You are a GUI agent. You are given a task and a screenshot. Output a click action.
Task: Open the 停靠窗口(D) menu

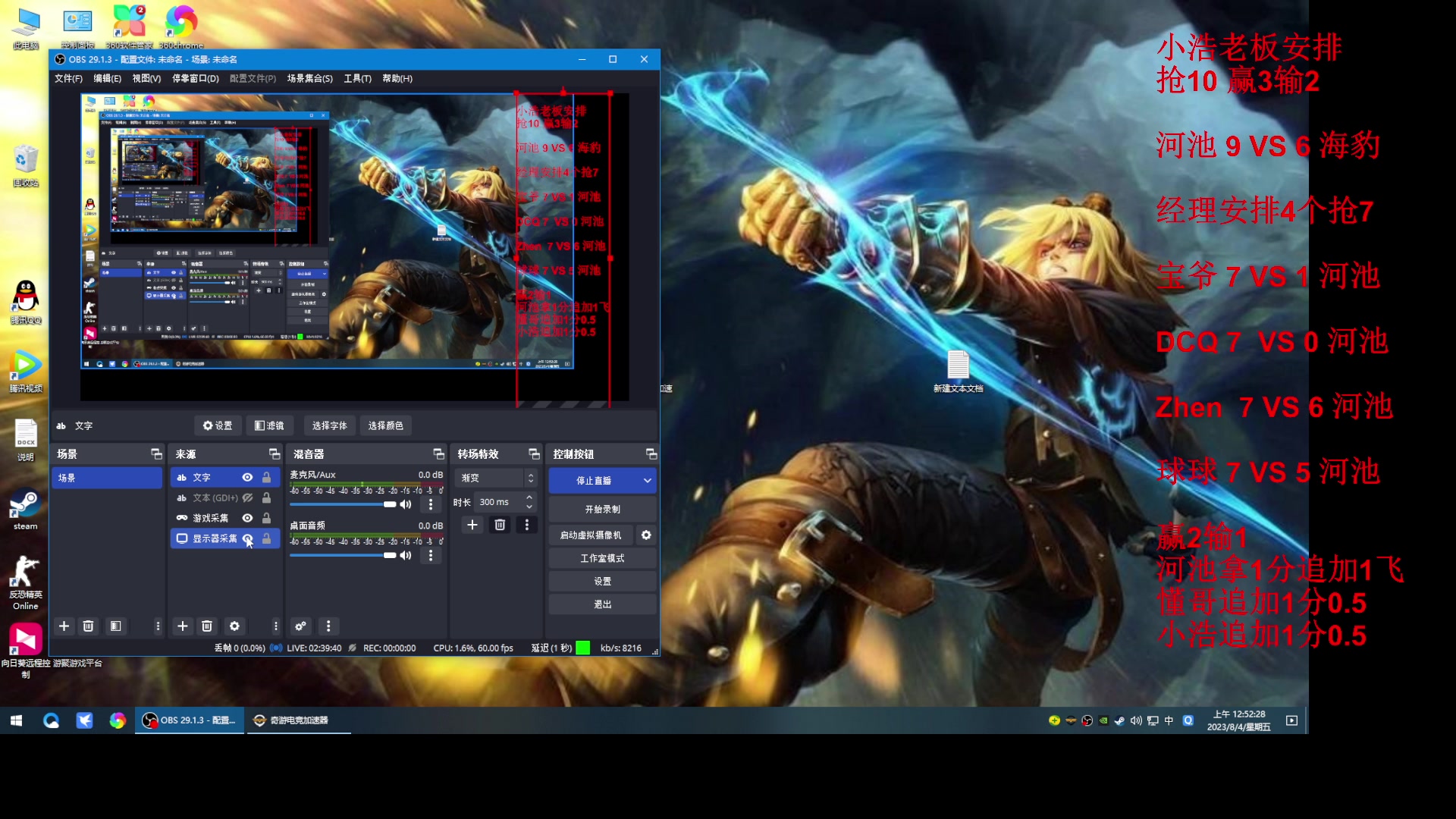195,79
